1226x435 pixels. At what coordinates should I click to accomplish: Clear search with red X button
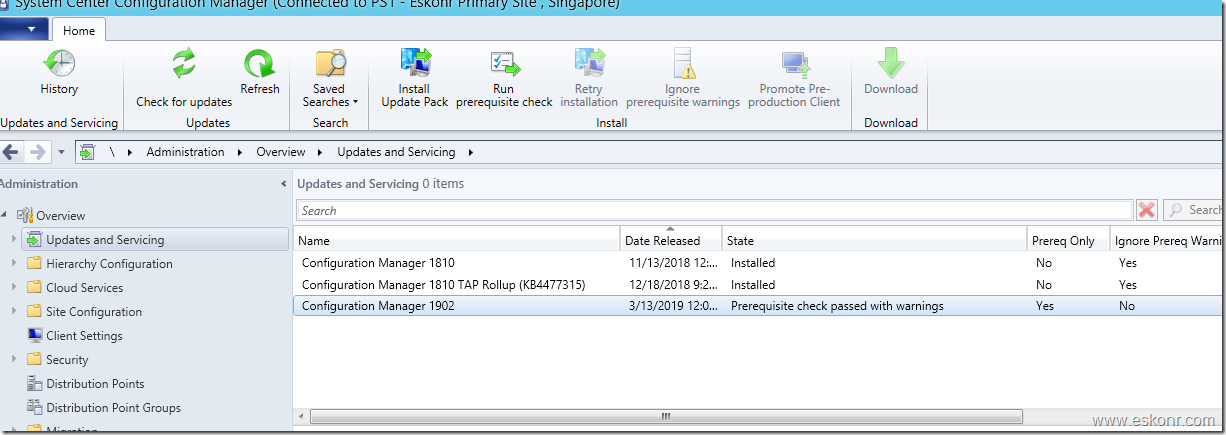coord(1147,210)
